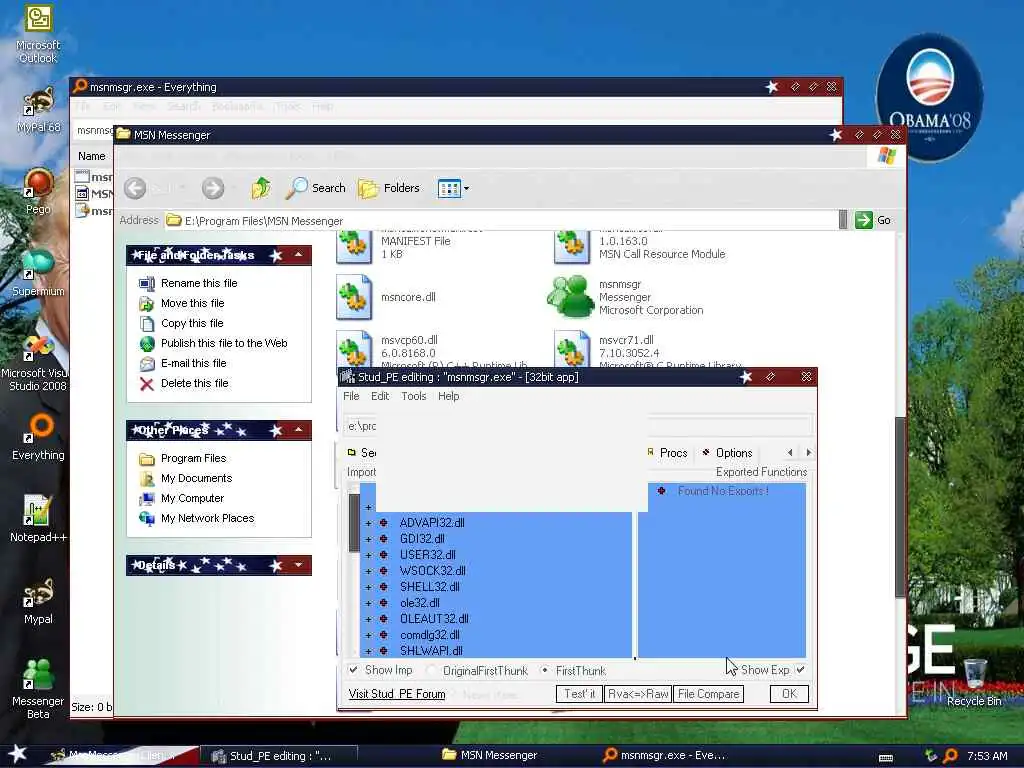Viewport: 1024px width, 768px height.
Task: Click Name column header in Everything window
Action: (91, 156)
